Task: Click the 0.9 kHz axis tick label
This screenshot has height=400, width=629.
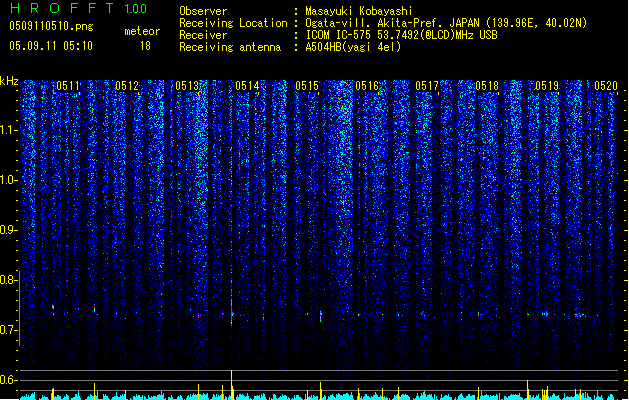Action: pos(9,230)
